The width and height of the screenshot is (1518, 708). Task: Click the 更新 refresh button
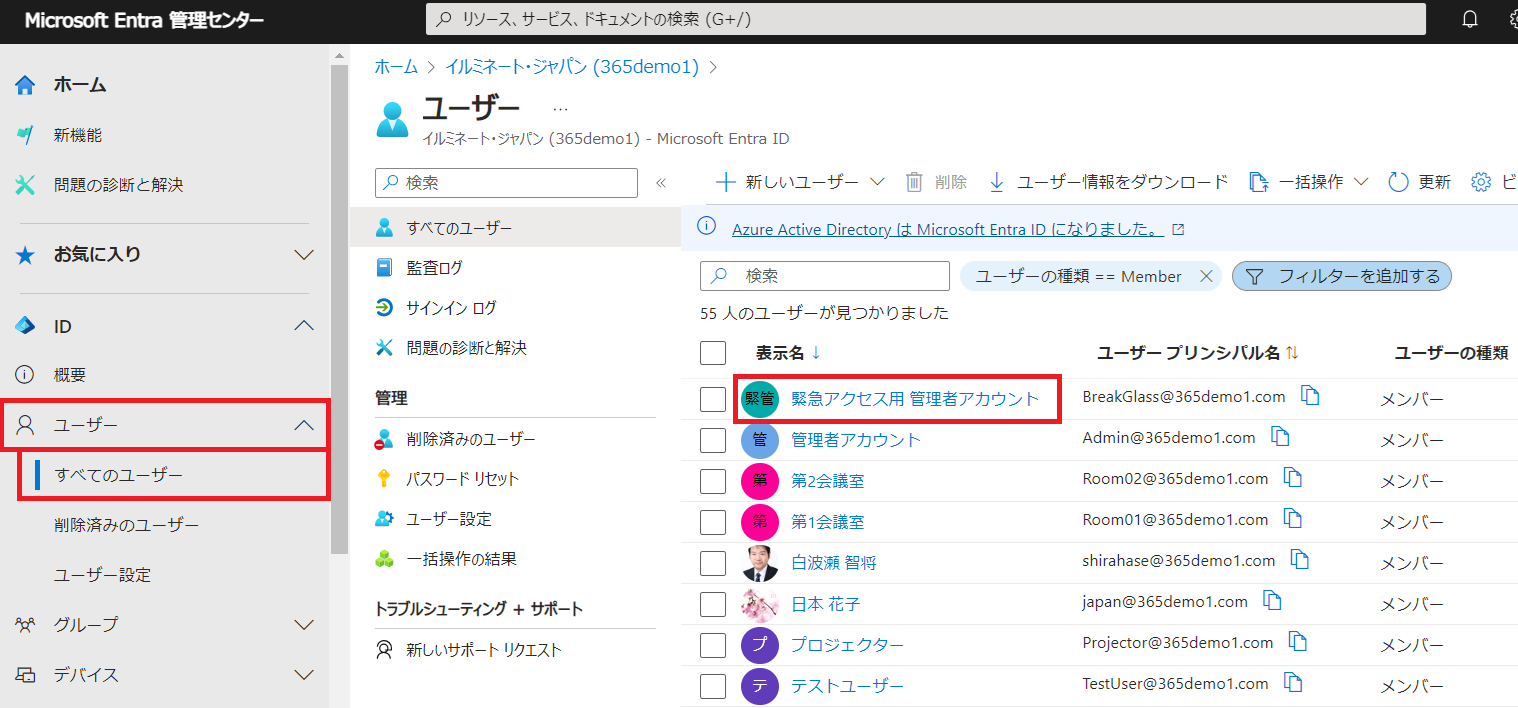tap(1419, 182)
